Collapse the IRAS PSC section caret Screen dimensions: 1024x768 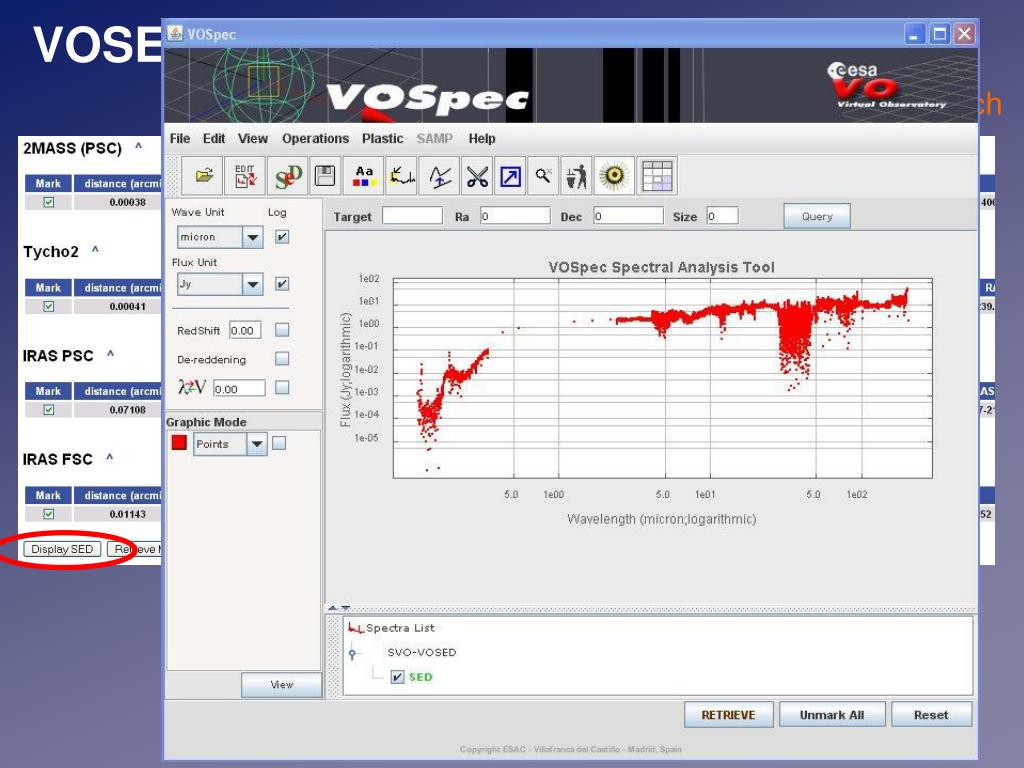[110, 354]
